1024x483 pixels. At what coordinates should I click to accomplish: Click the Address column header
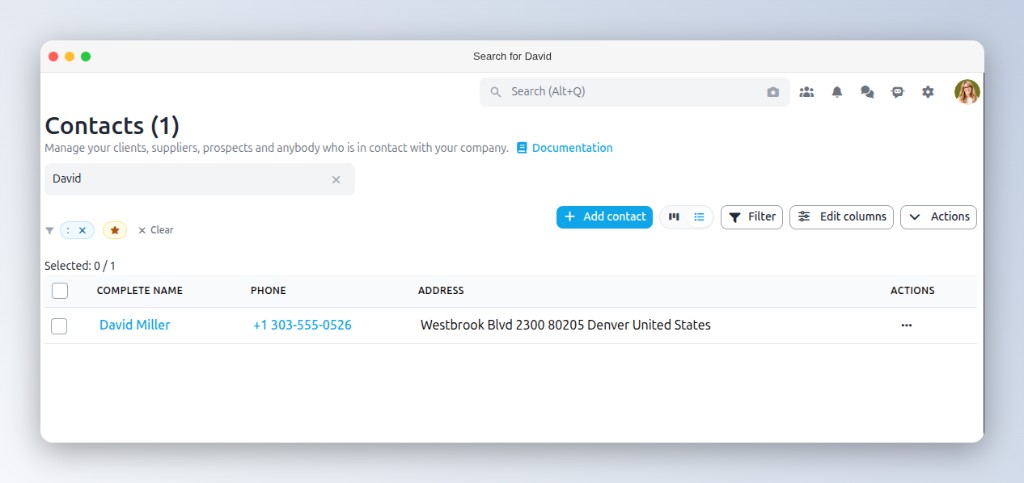pos(441,290)
